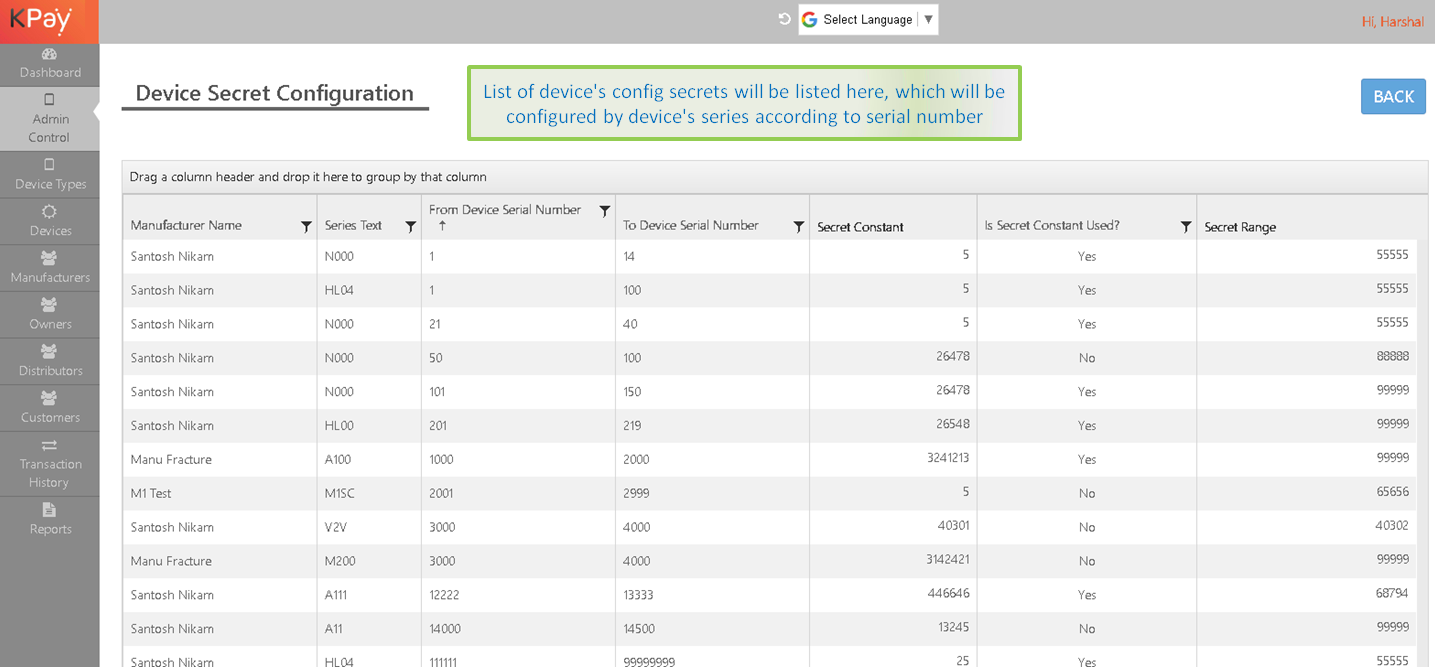This screenshot has height=670, width=1435.
Task: Open the Devices gear icon
Action: pyautogui.click(x=49, y=212)
